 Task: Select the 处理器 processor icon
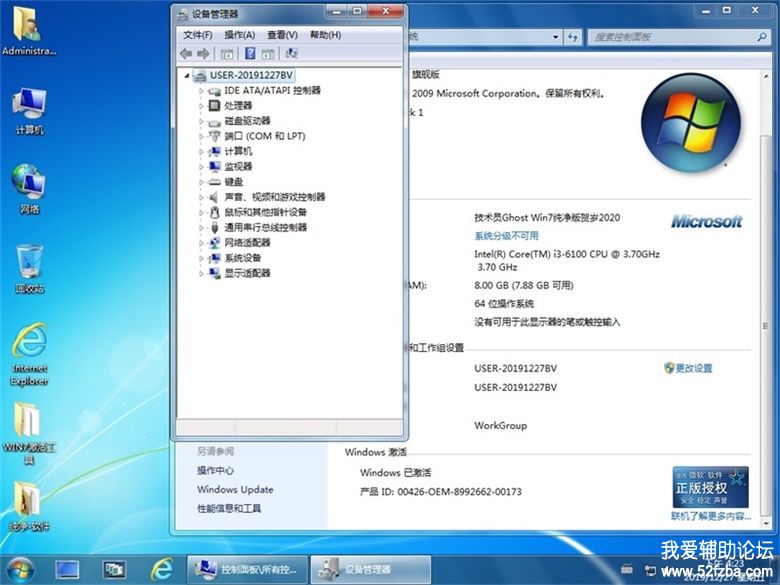pyautogui.click(x=214, y=105)
